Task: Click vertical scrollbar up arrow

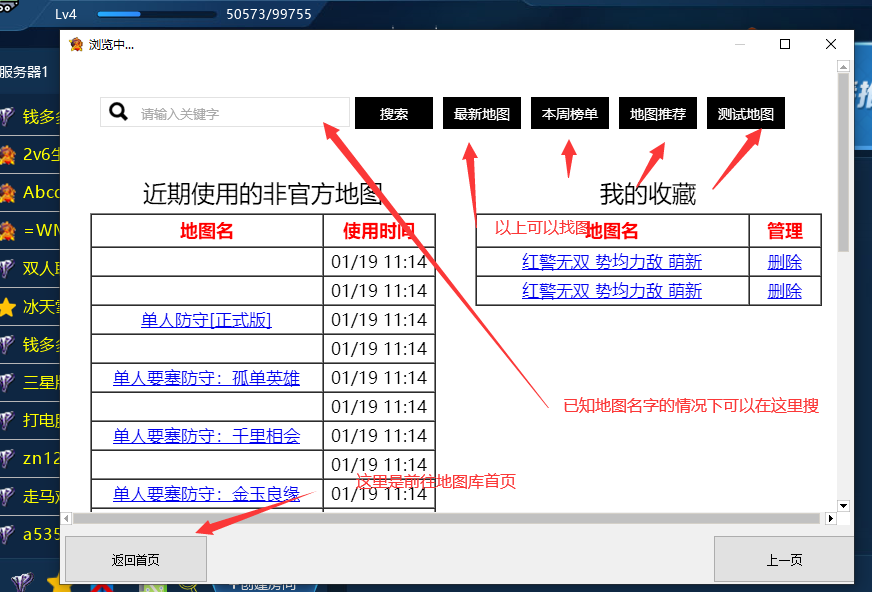Action: pyautogui.click(x=843, y=67)
